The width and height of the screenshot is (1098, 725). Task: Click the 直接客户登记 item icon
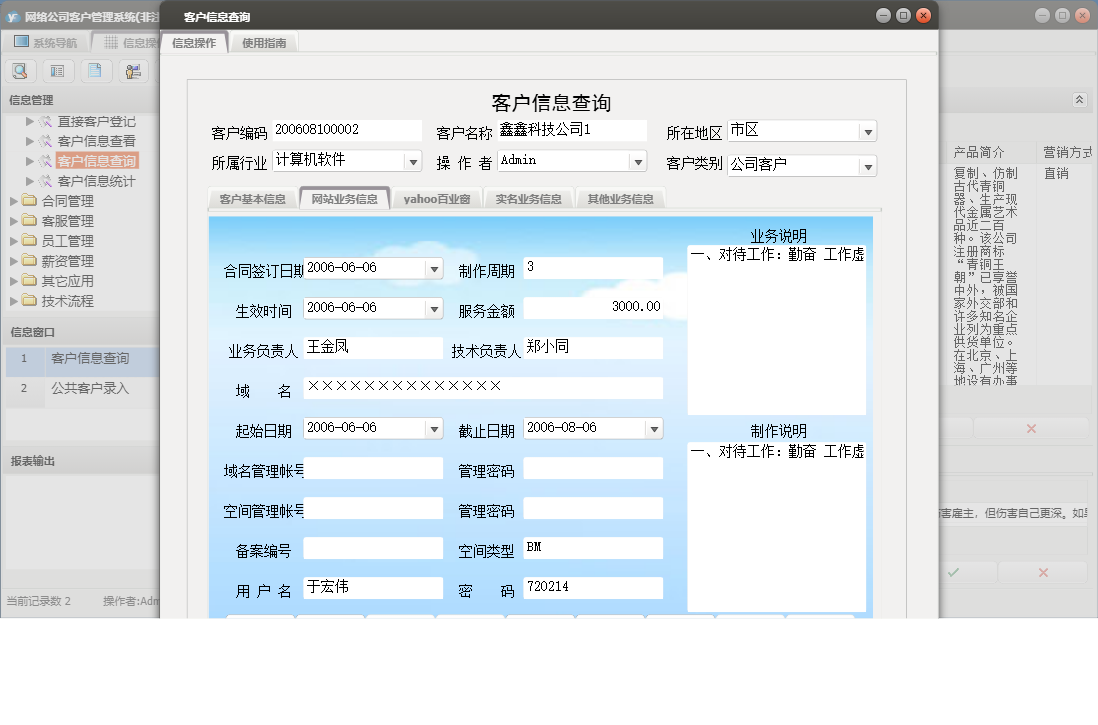point(44,122)
